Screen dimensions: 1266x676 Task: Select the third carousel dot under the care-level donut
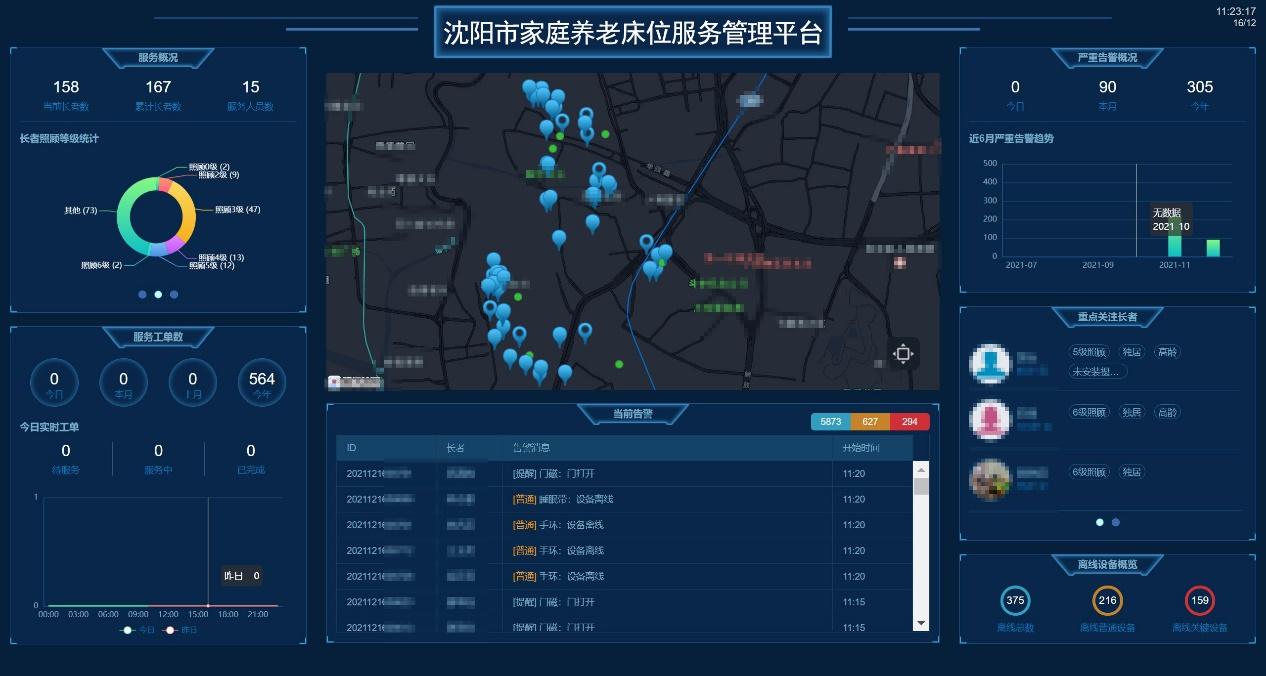click(172, 294)
